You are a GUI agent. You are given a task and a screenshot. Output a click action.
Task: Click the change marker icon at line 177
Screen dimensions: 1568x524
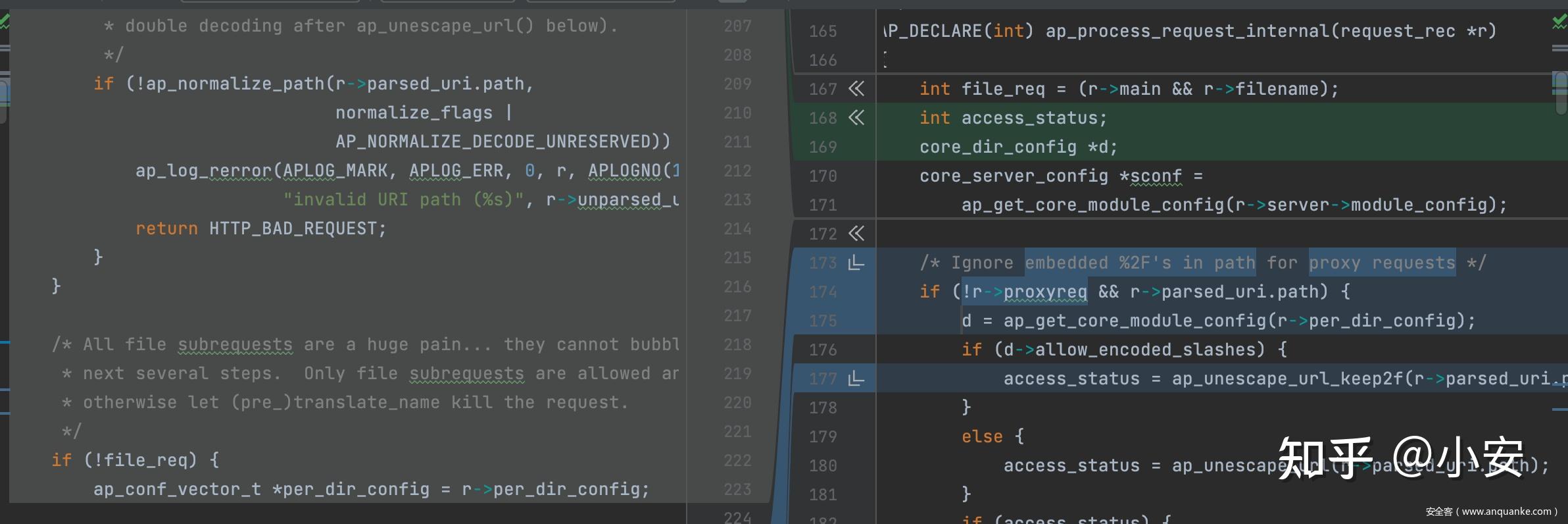[x=856, y=379]
